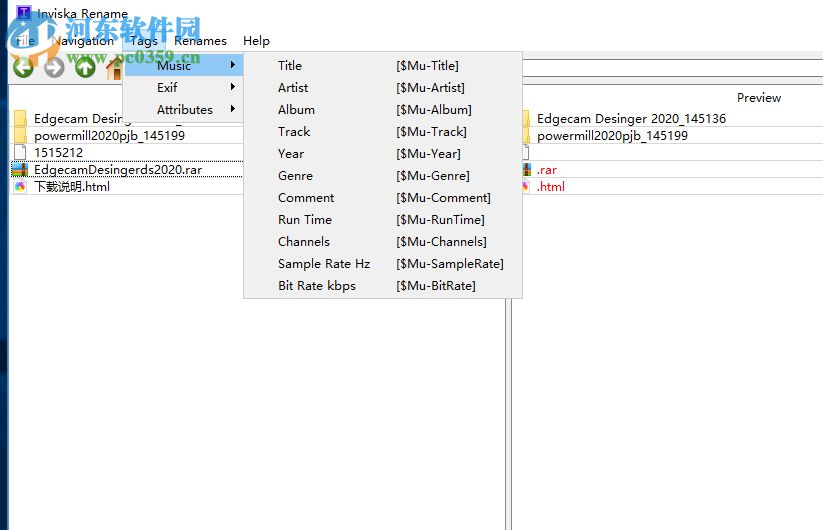Open the Help menu
823x530 pixels.
click(256, 41)
